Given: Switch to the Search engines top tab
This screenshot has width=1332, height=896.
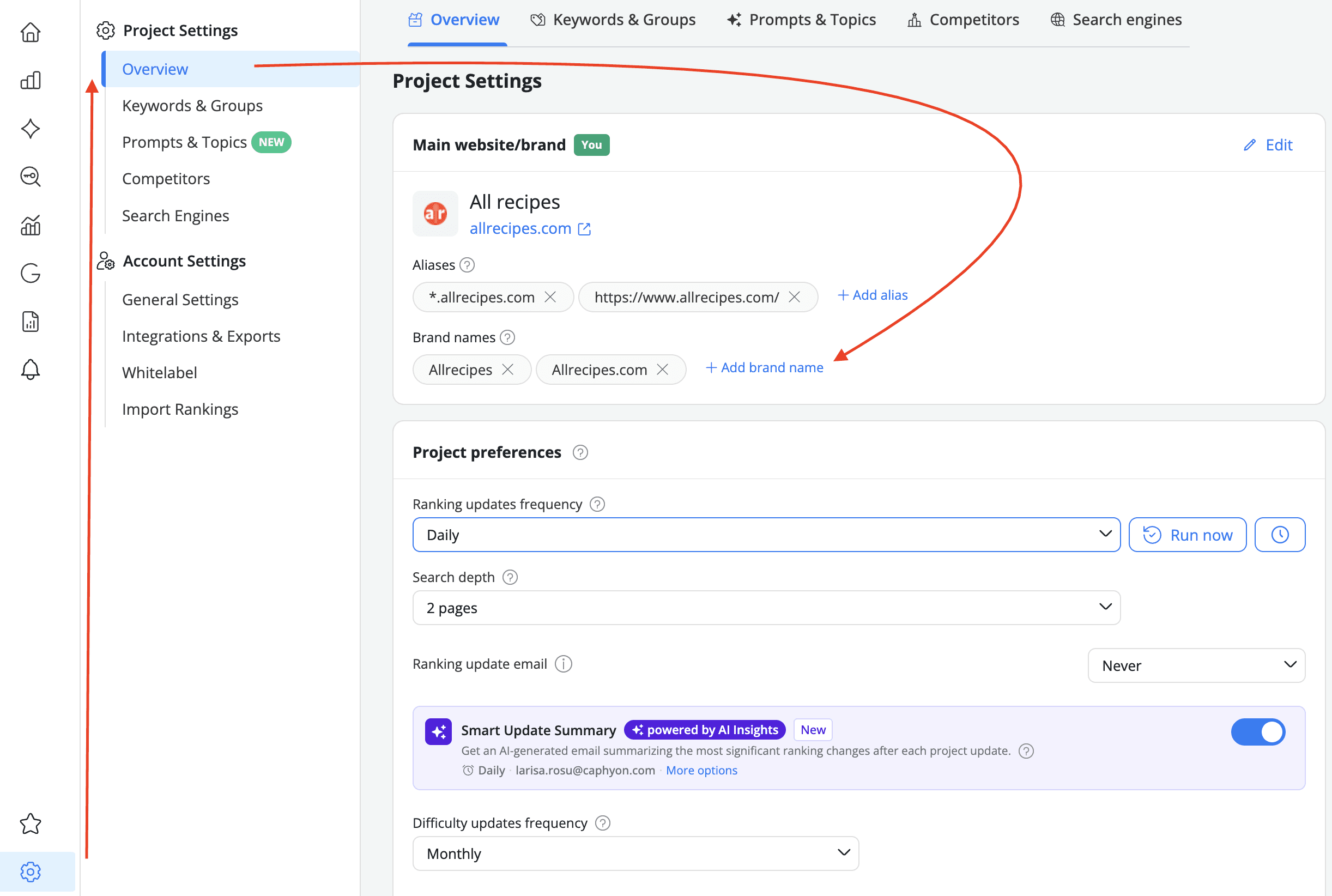Looking at the screenshot, I should coord(1116,20).
